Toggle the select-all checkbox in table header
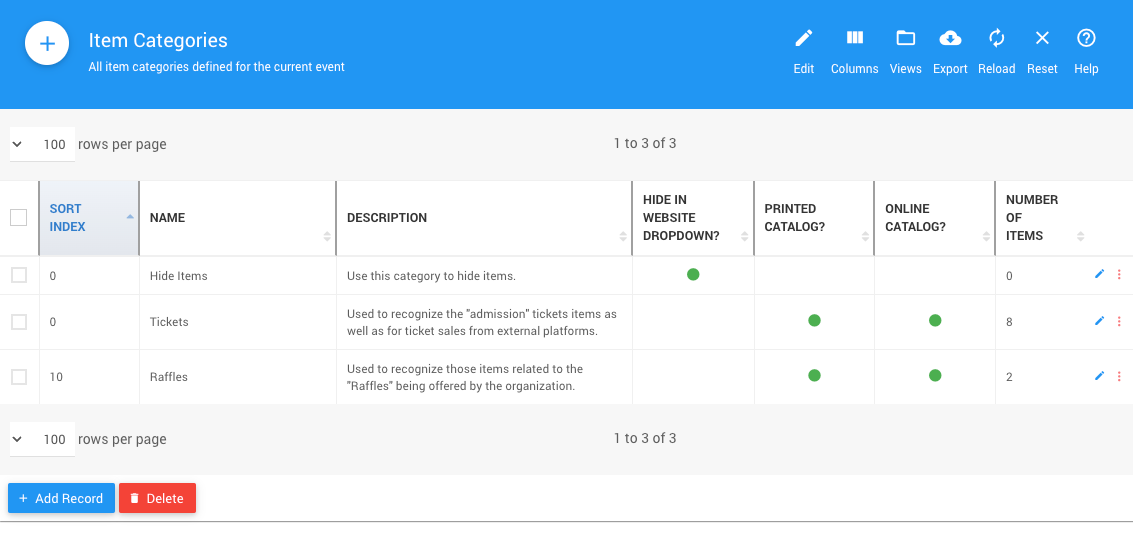This screenshot has height=549, width=1133. (19, 217)
